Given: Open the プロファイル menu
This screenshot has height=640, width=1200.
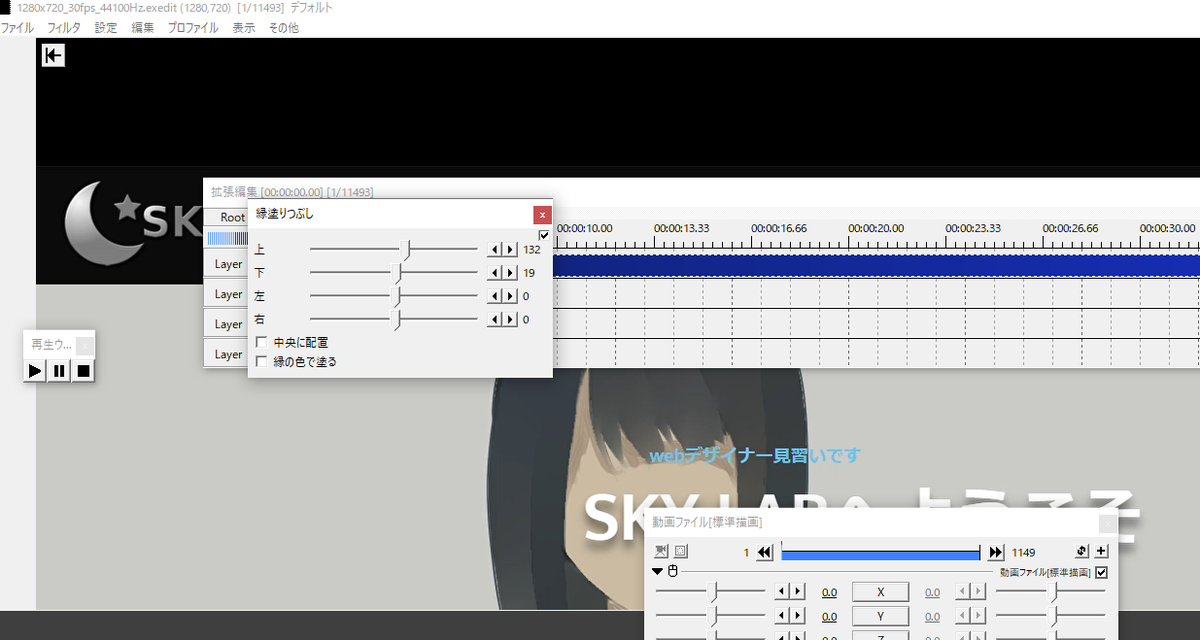Looking at the screenshot, I should coord(193,28).
